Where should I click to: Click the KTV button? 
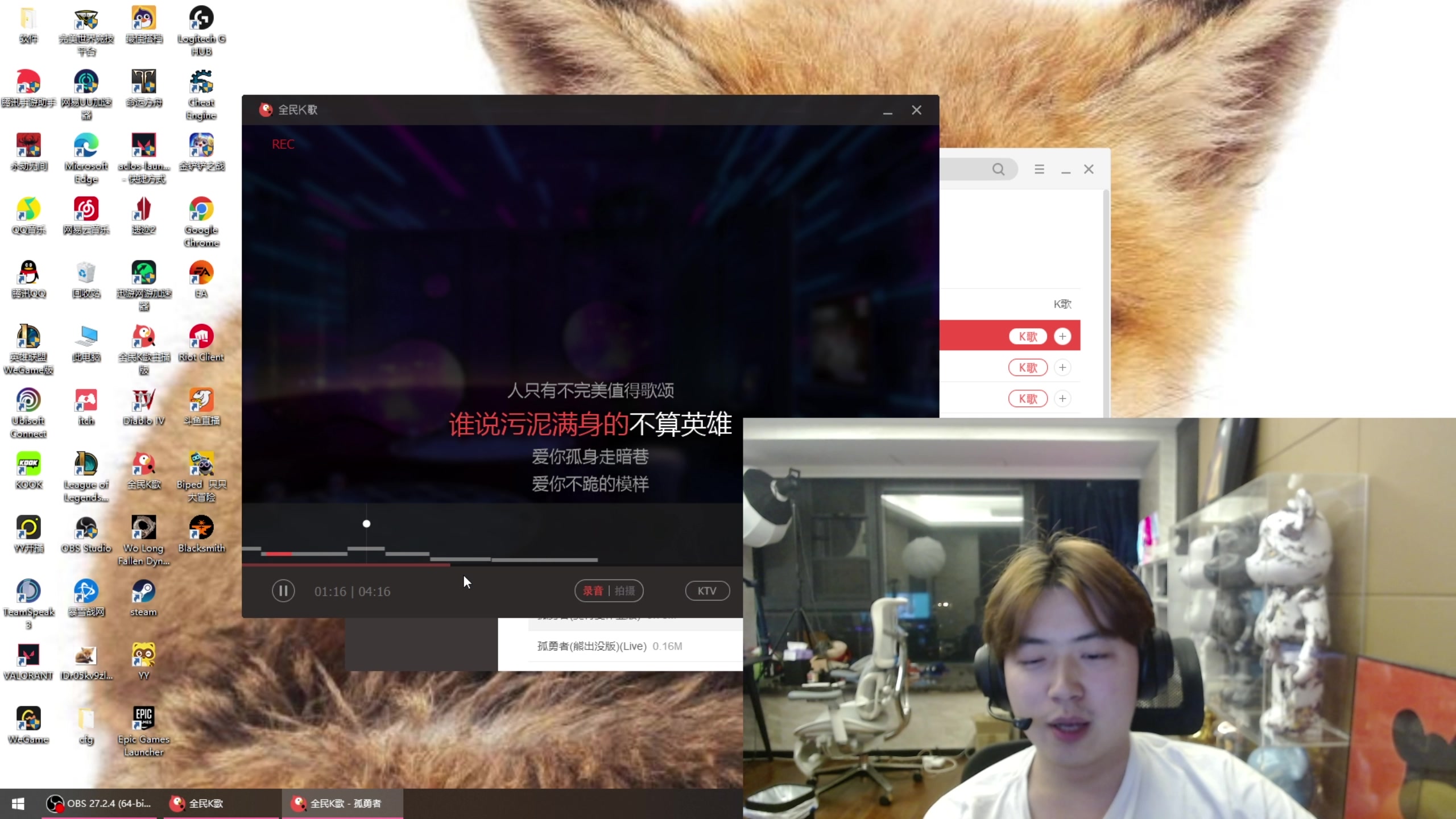coord(707,591)
